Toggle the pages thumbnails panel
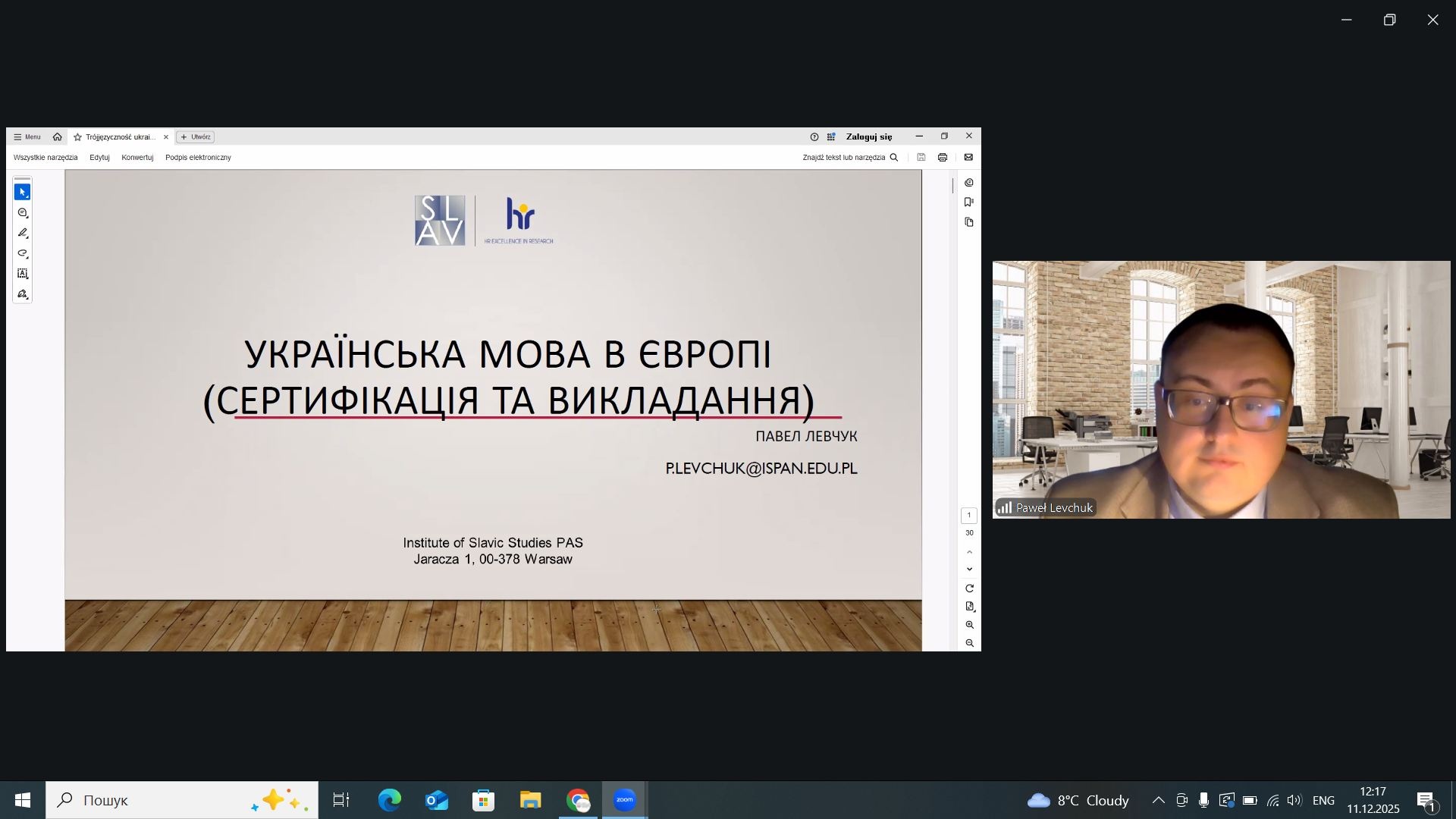 point(969,222)
